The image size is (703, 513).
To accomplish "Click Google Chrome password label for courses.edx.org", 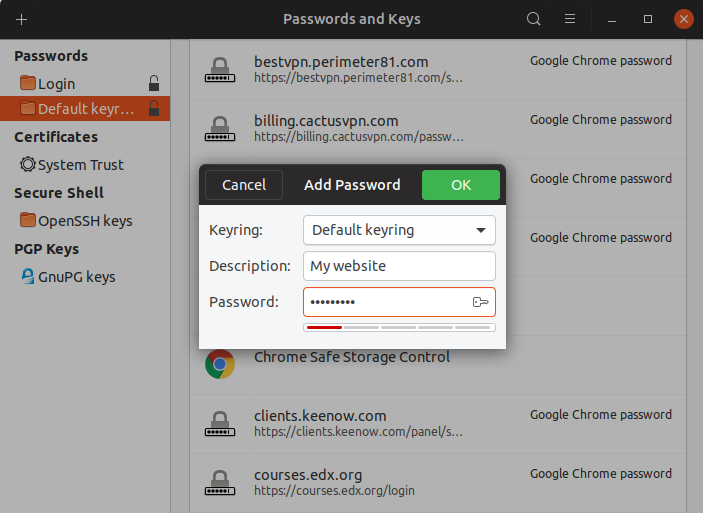I will coord(601,474).
